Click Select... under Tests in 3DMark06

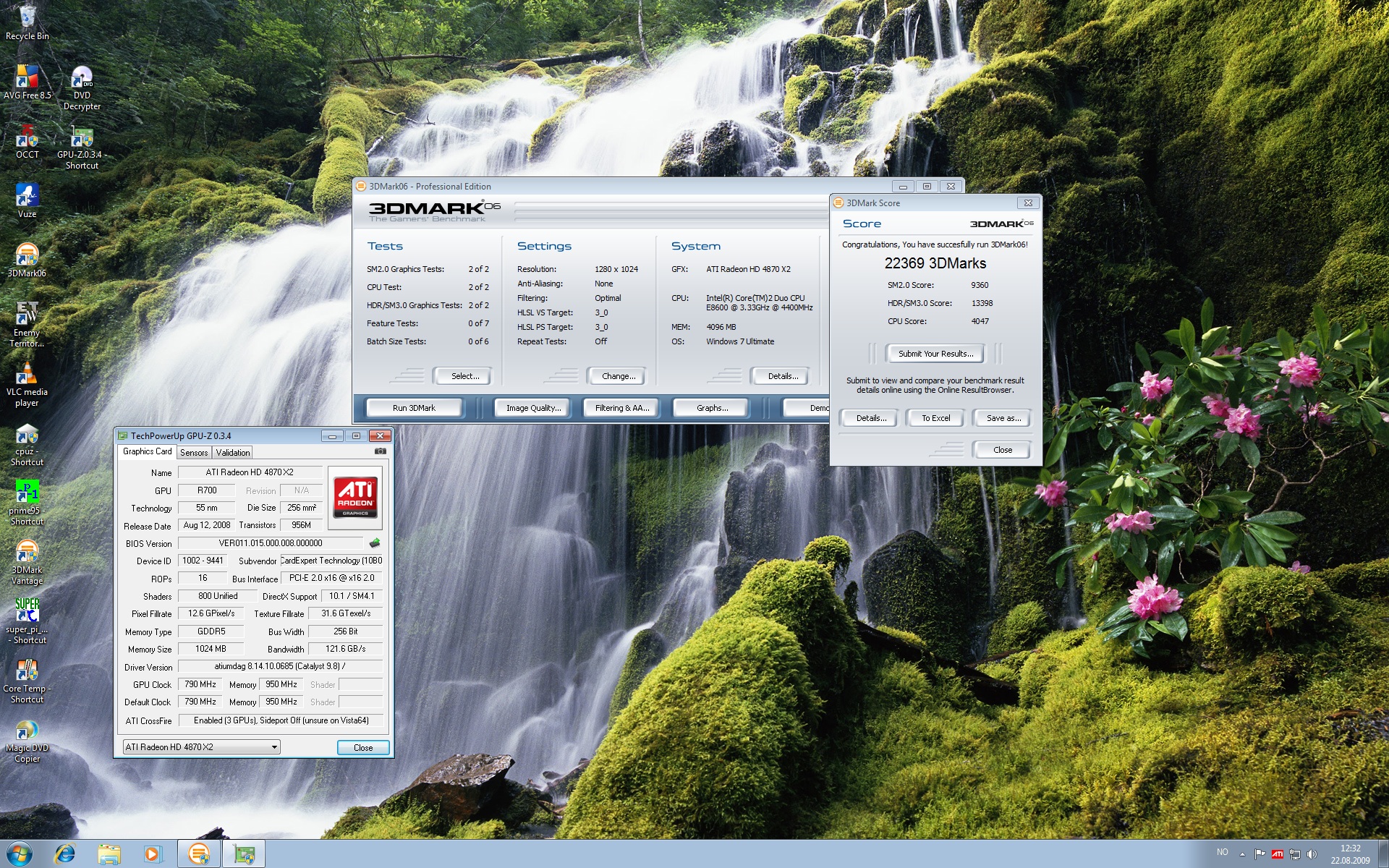tap(465, 376)
